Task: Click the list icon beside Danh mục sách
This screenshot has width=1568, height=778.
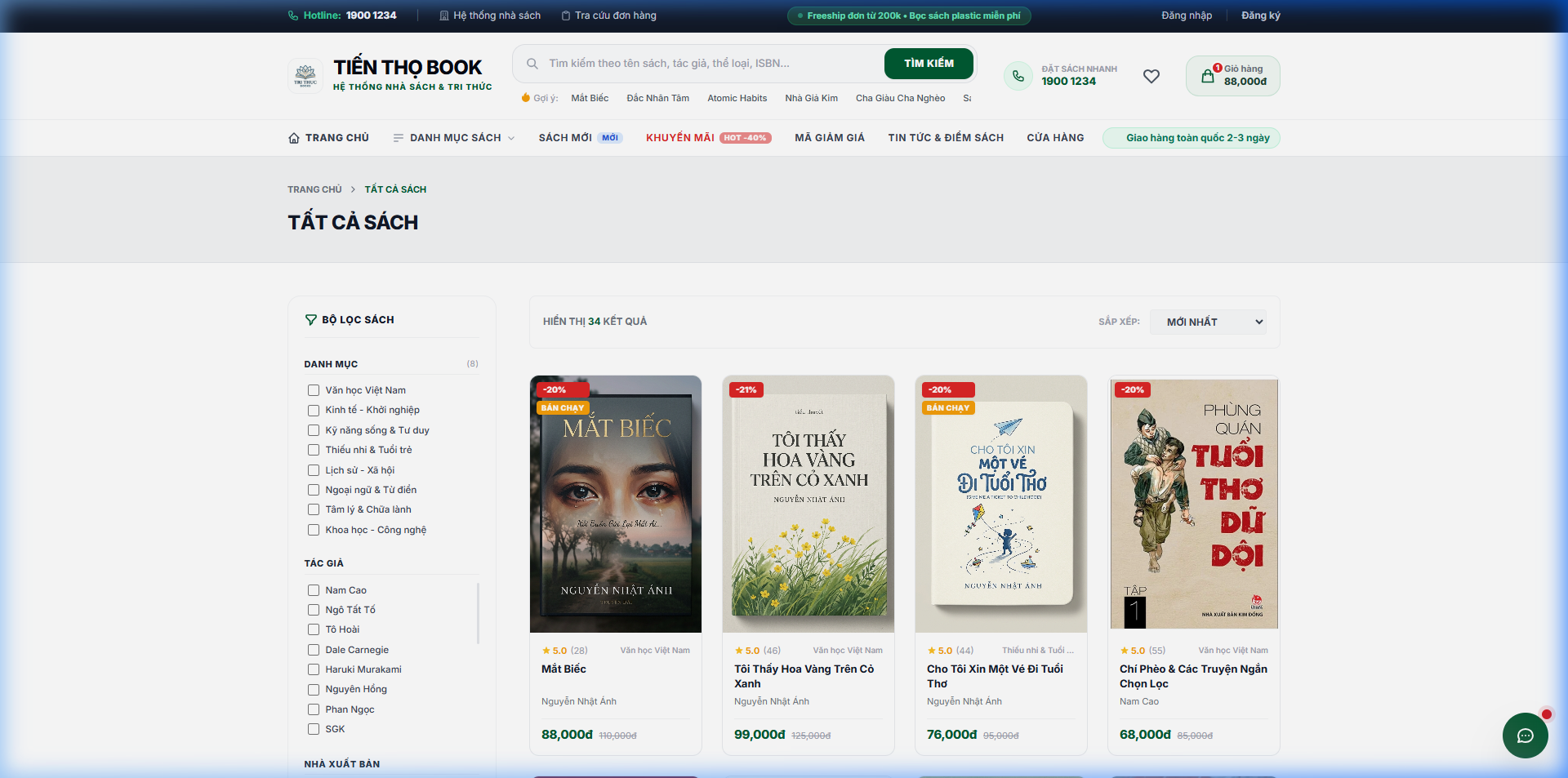Action: (399, 138)
